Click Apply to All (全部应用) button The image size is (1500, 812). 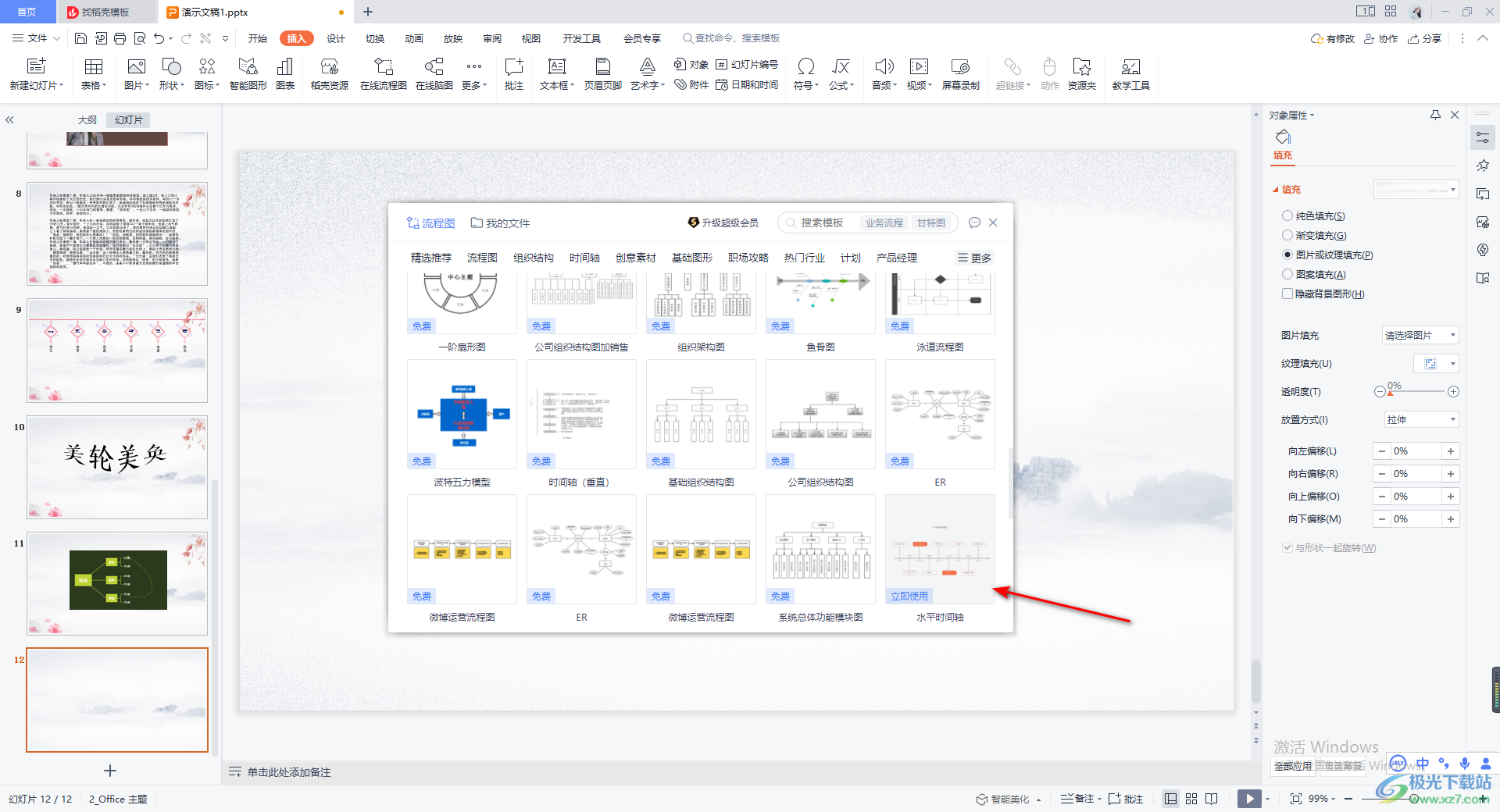[1293, 766]
